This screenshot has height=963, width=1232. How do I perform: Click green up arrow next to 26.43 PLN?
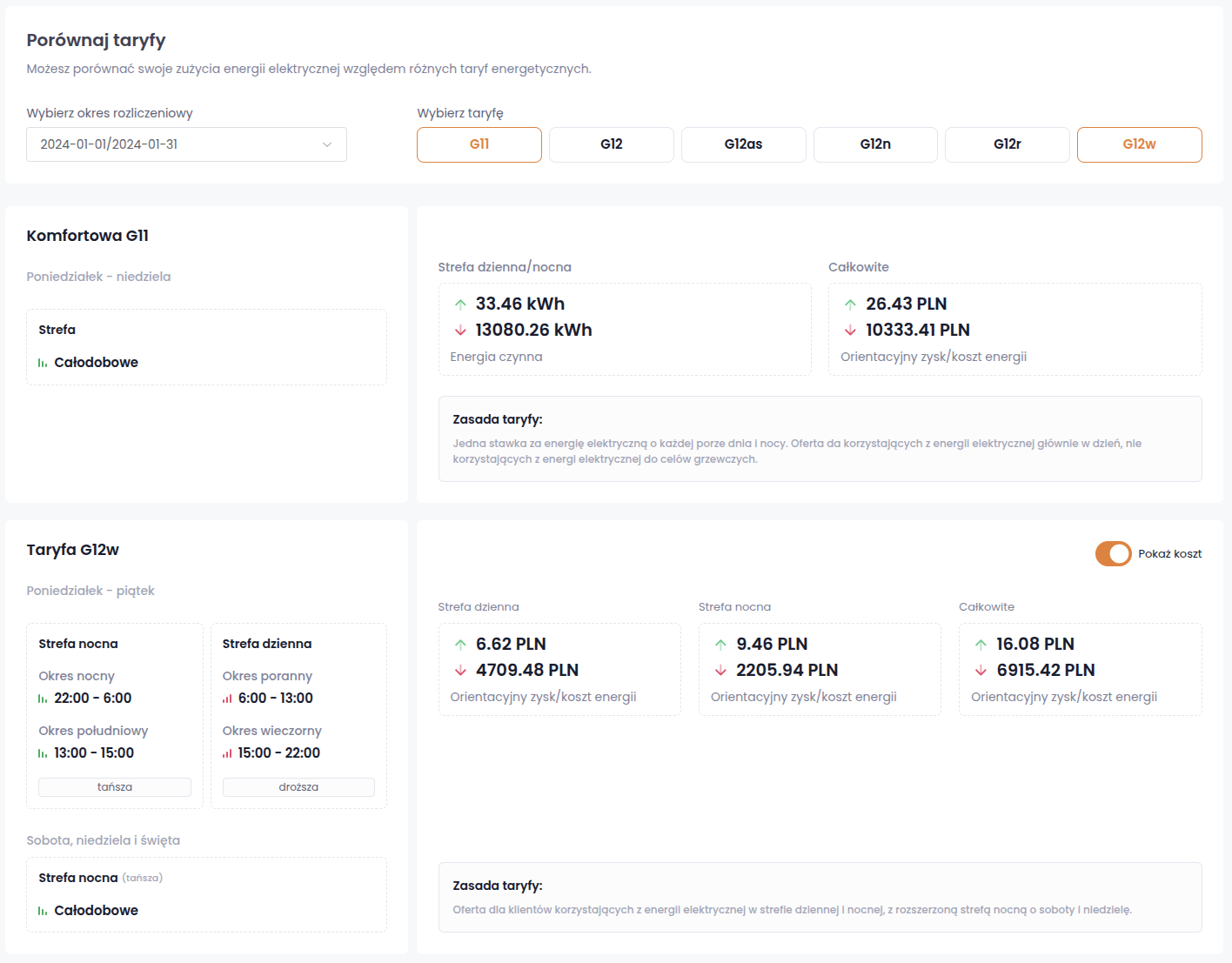(850, 304)
